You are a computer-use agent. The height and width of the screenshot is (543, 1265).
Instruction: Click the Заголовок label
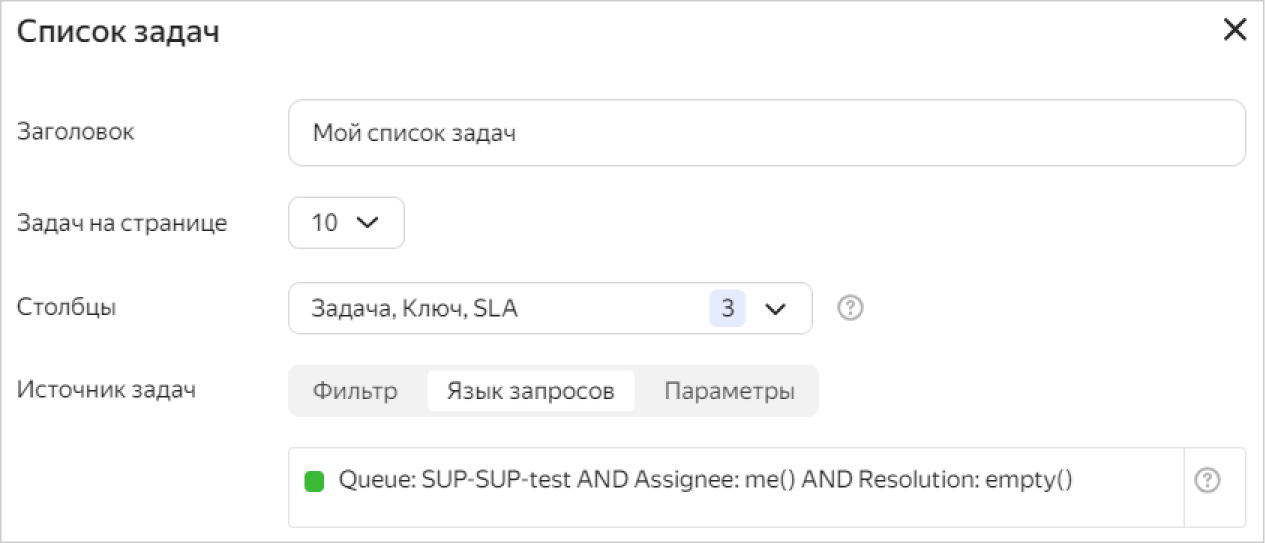(76, 131)
